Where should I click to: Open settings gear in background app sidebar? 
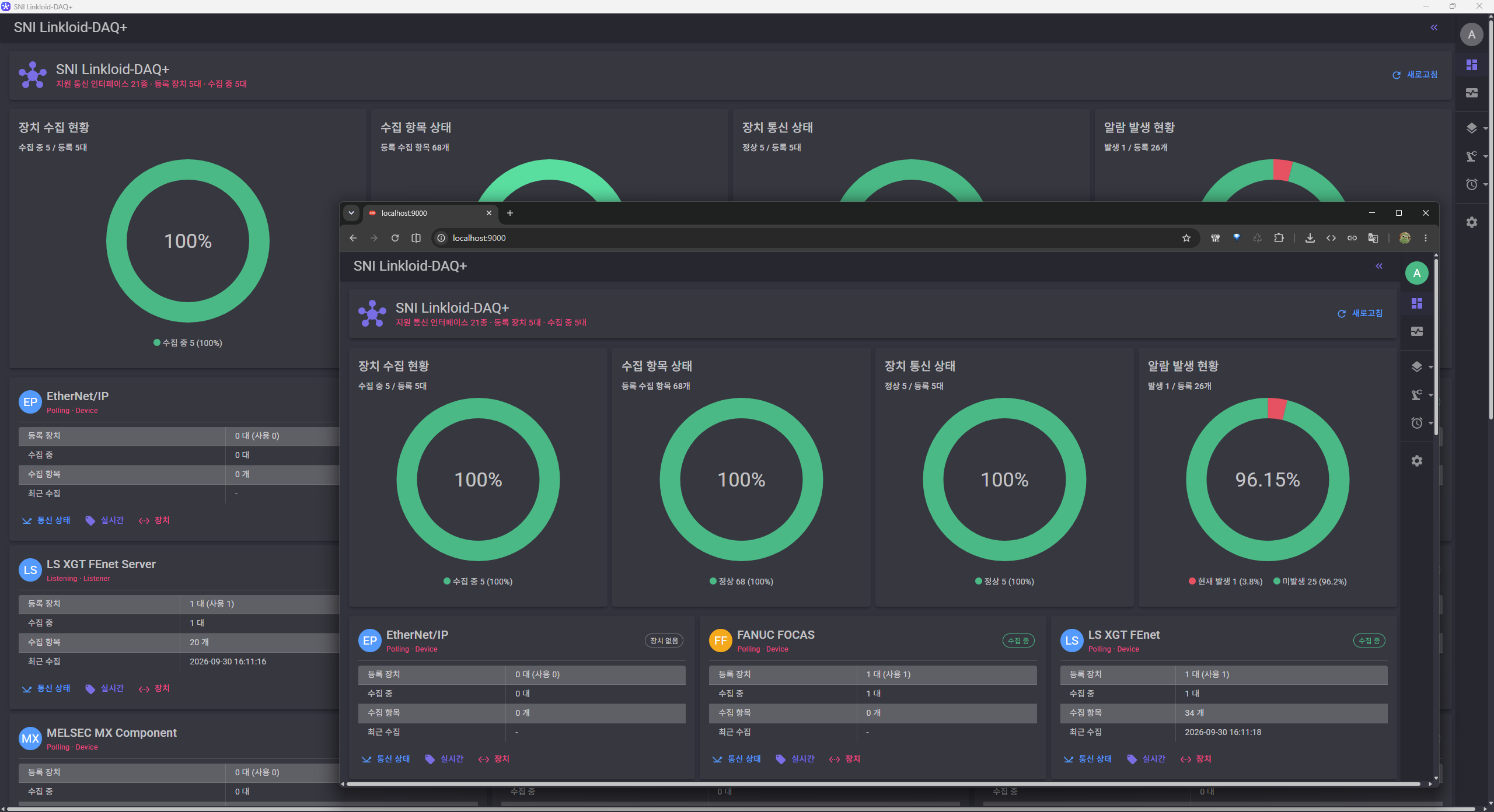[1471, 222]
